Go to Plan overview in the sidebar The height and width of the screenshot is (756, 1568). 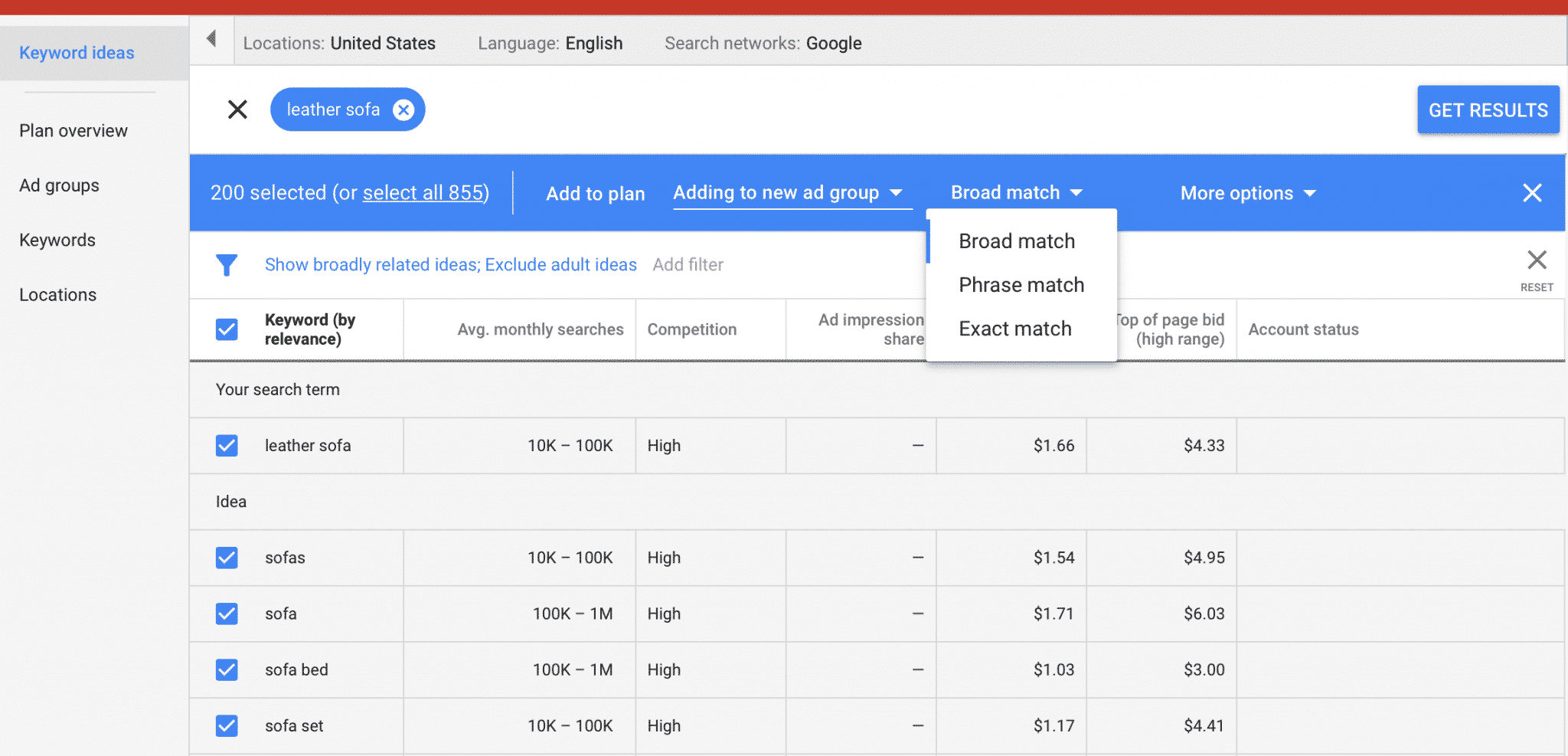pos(73,131)
